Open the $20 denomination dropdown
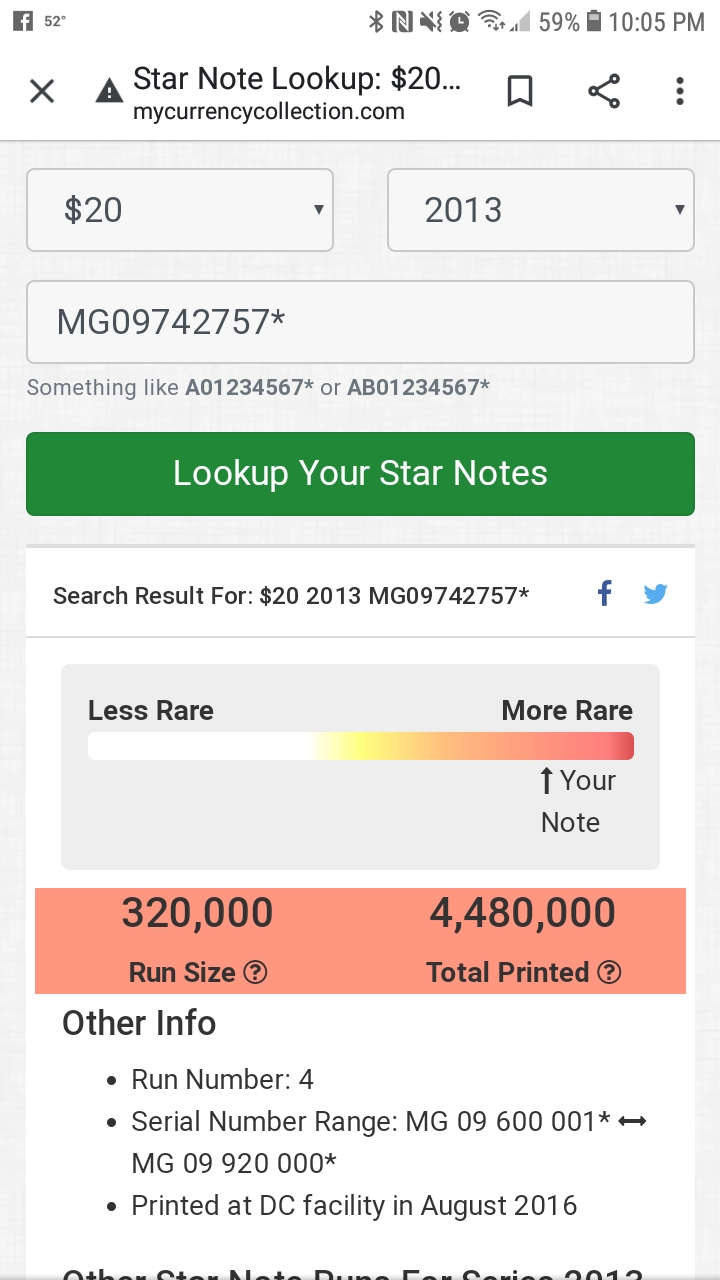 point(180,210)
